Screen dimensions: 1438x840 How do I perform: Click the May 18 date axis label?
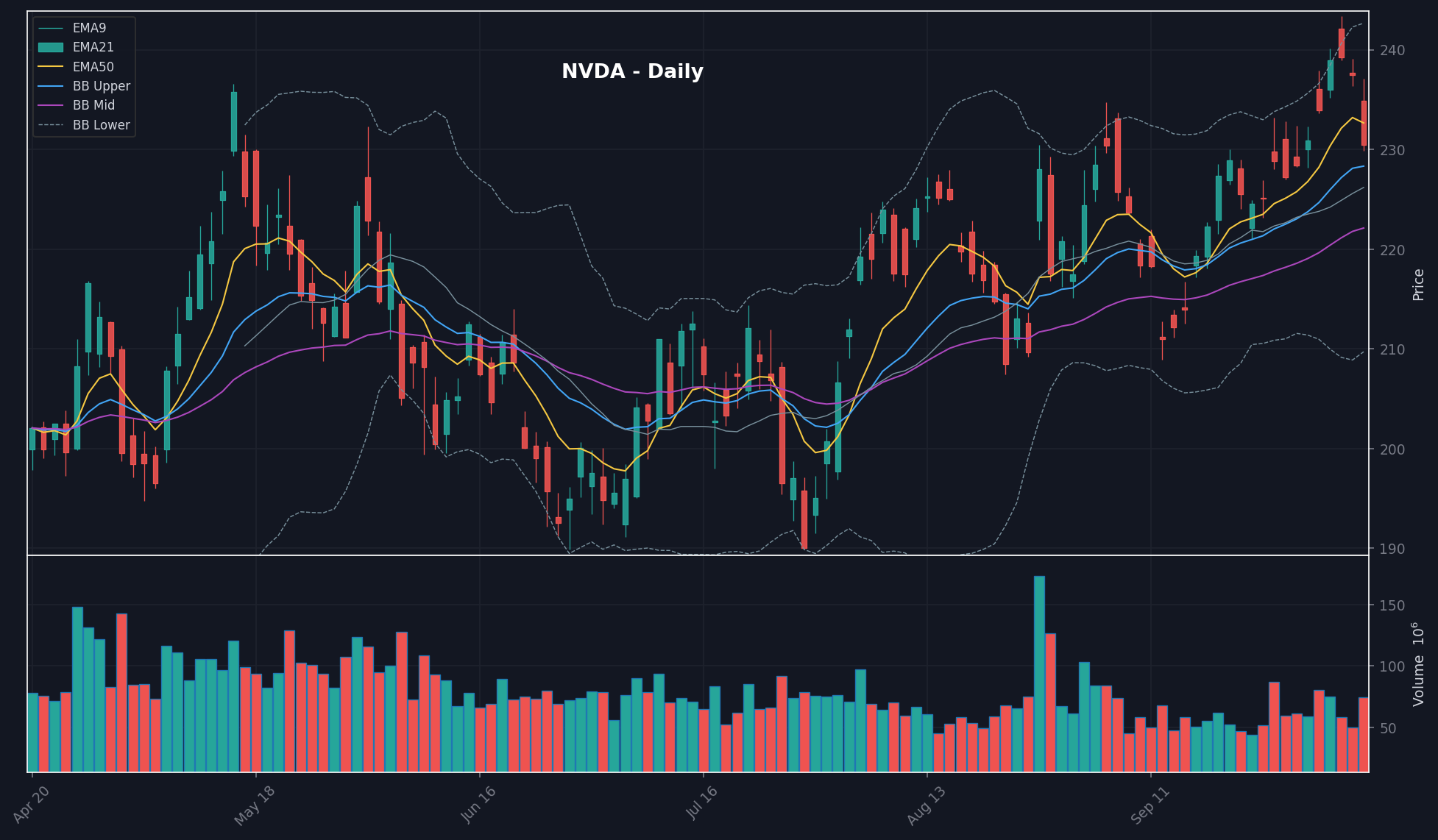click(255, 805)
